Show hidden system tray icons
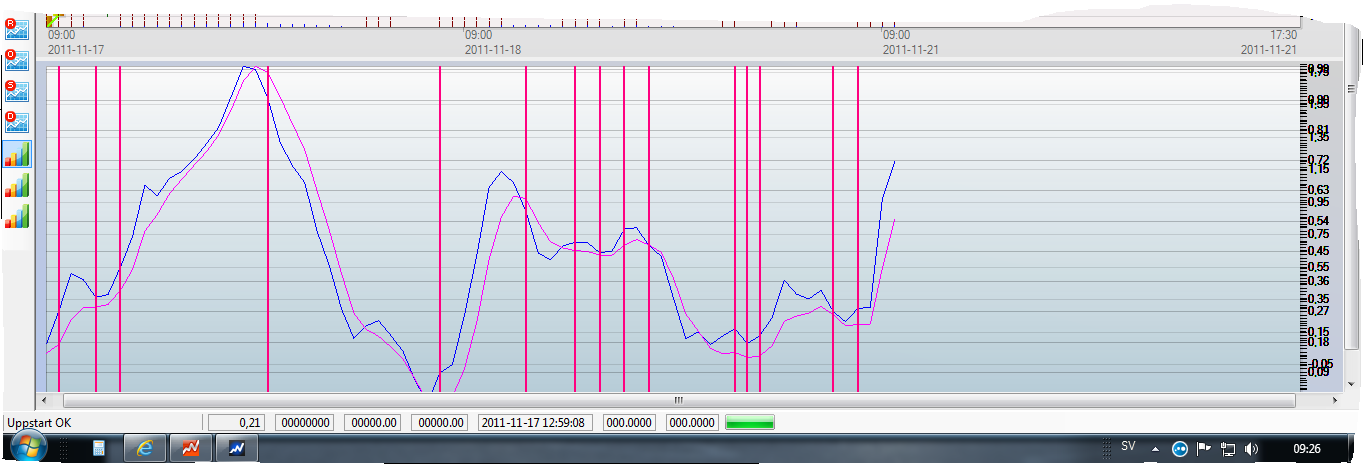This screenshot has width=1363, height=464. pos(1156,448)
